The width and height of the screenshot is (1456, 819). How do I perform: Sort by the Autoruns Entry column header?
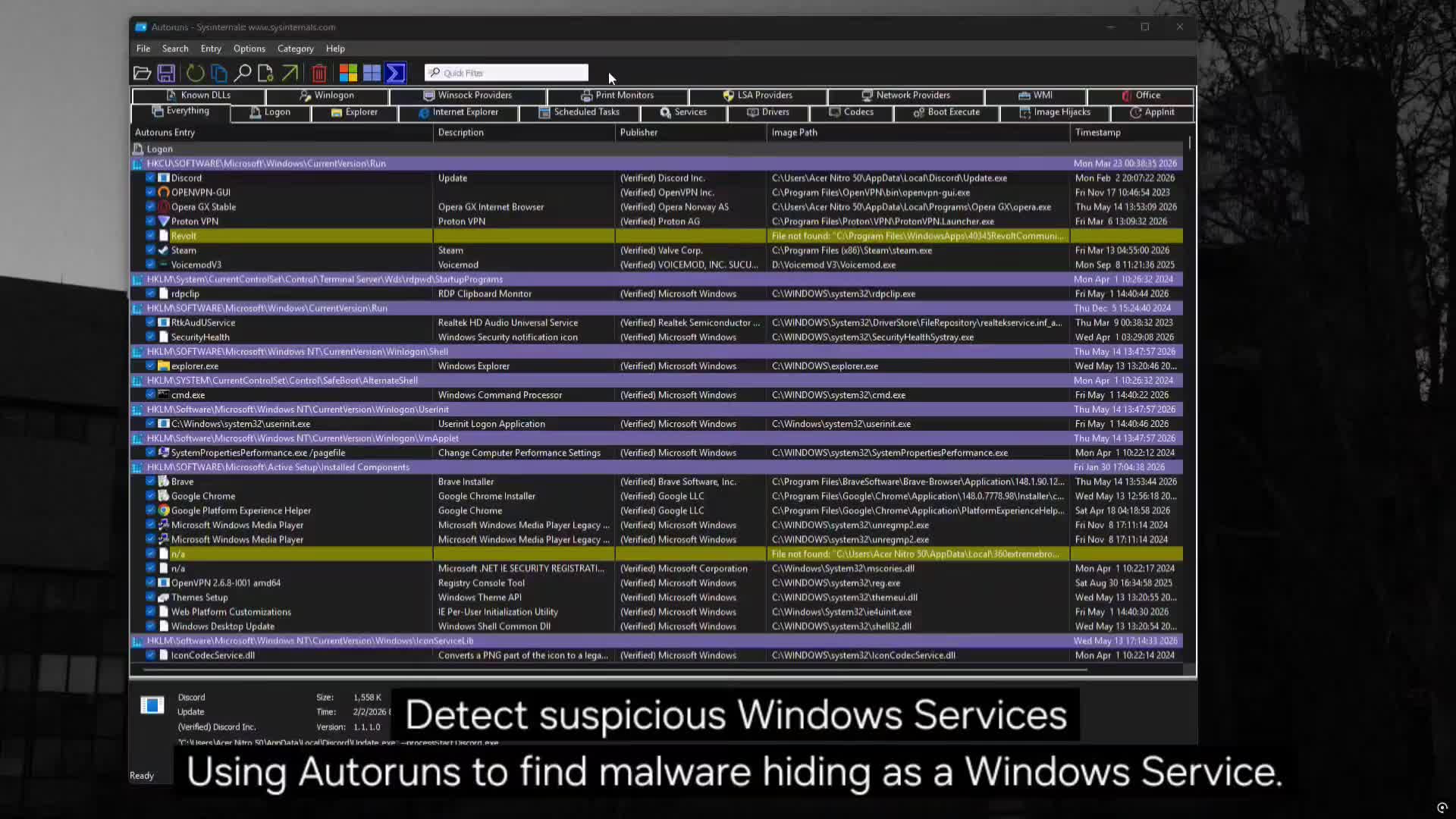281,133
